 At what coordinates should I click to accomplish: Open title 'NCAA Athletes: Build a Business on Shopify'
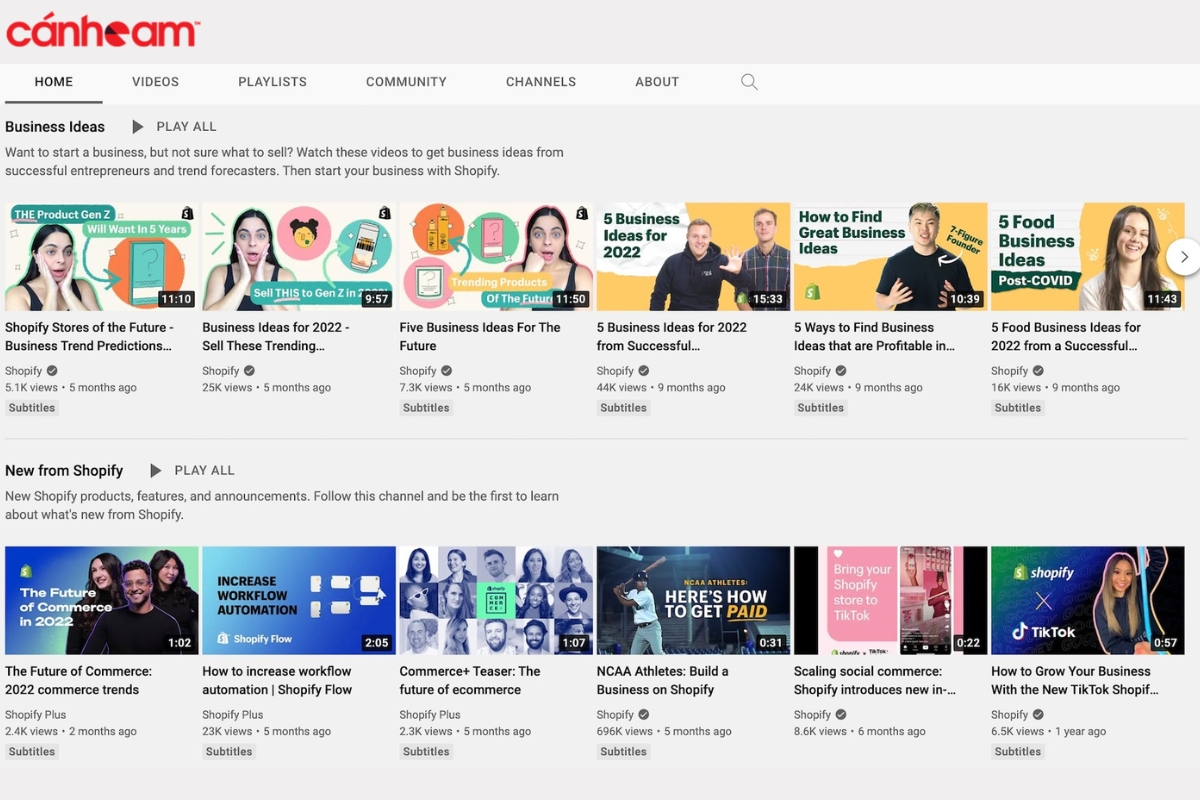click(663, 681)
